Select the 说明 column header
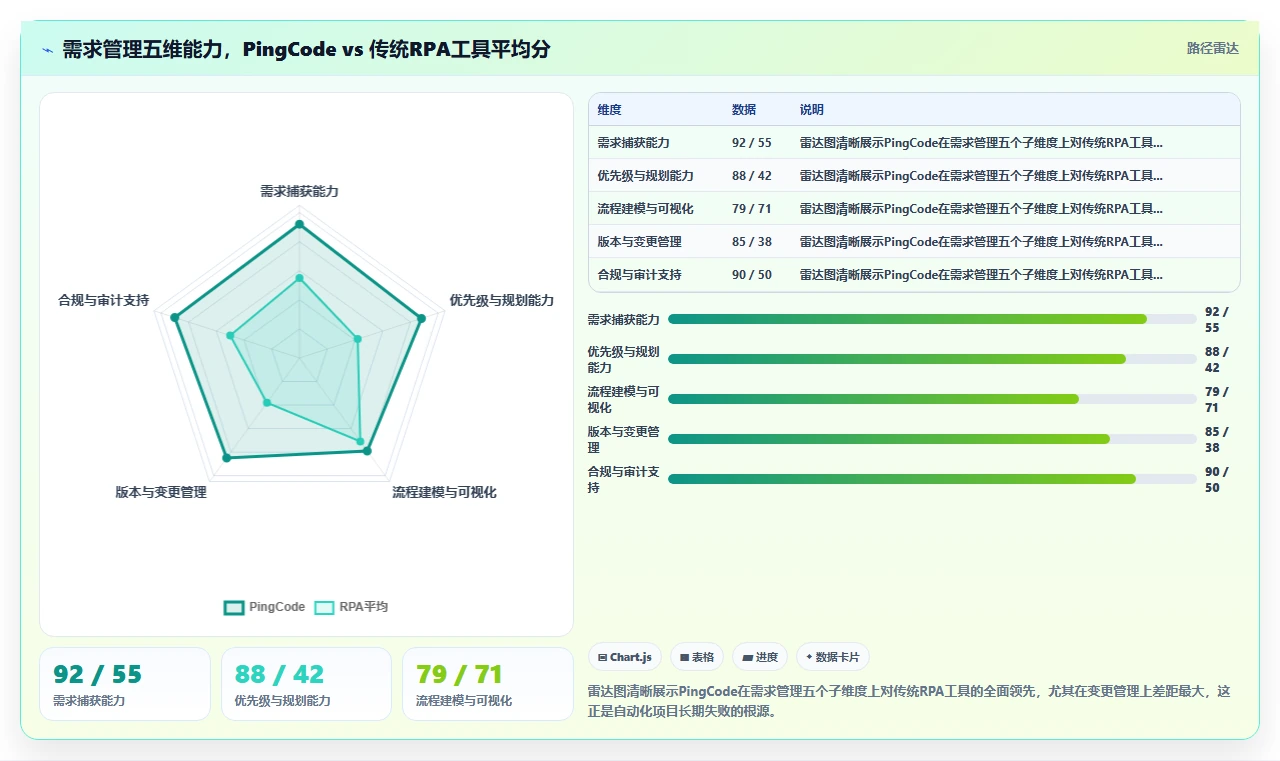1280x761 pixels. point(812,110)
